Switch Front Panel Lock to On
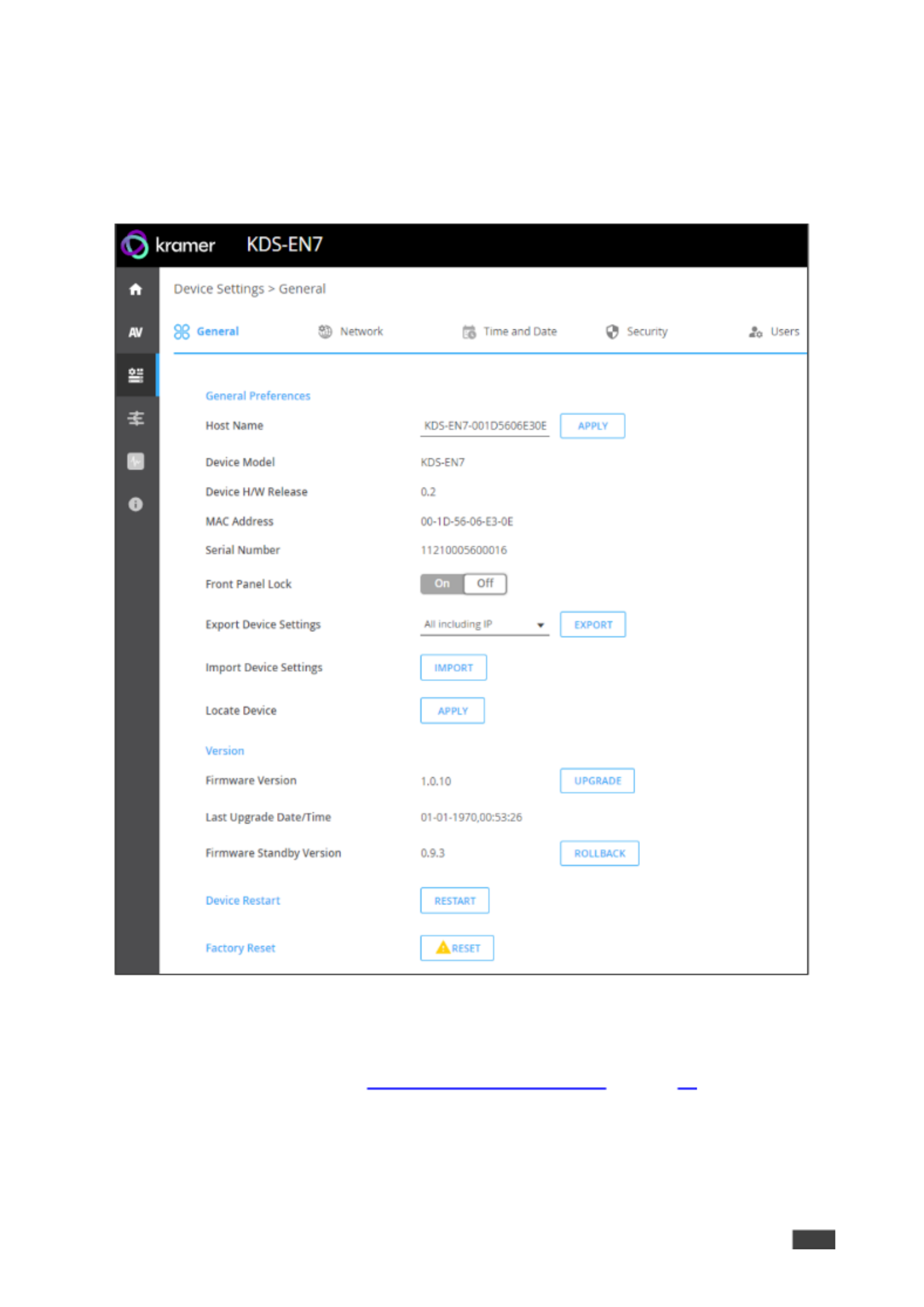Viewport: 924px width, 1307px height. point(442,583)
